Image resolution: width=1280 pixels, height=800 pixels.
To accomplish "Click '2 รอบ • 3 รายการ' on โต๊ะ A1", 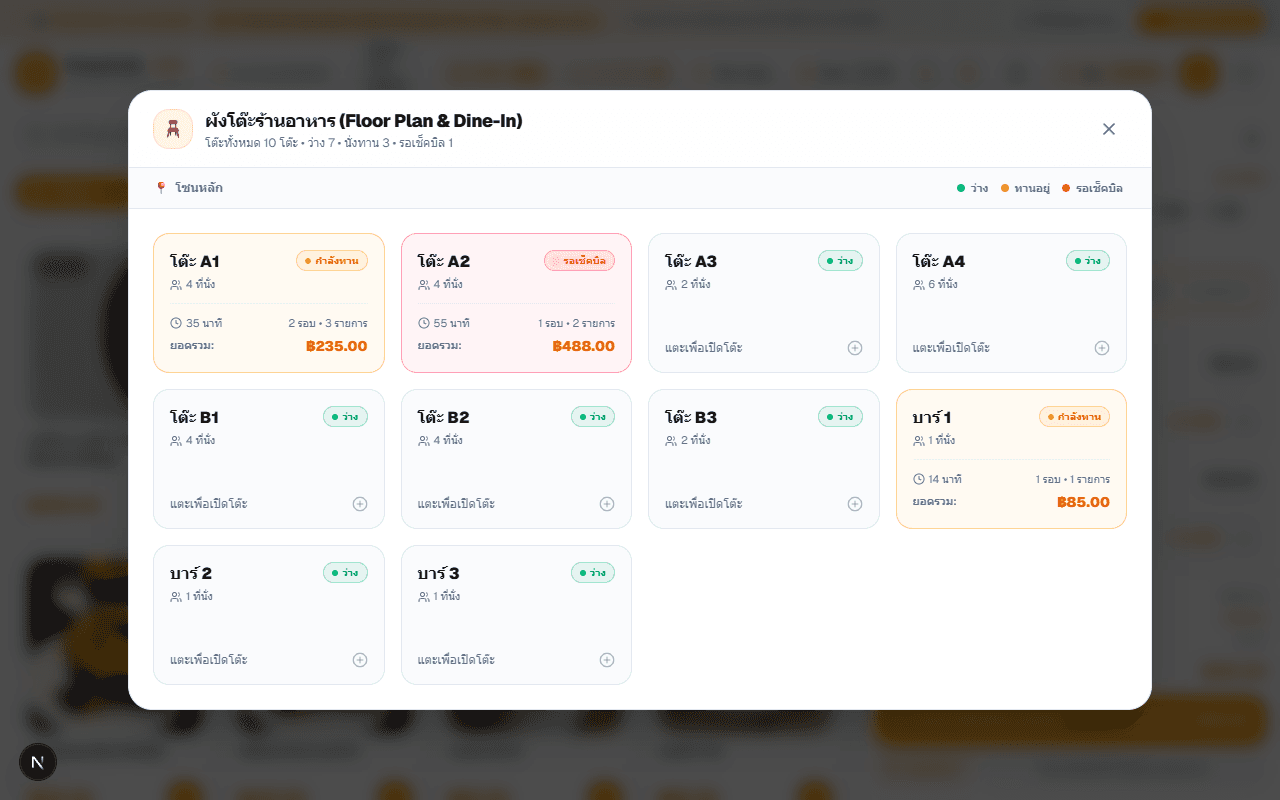I will [x=328, y=324].
